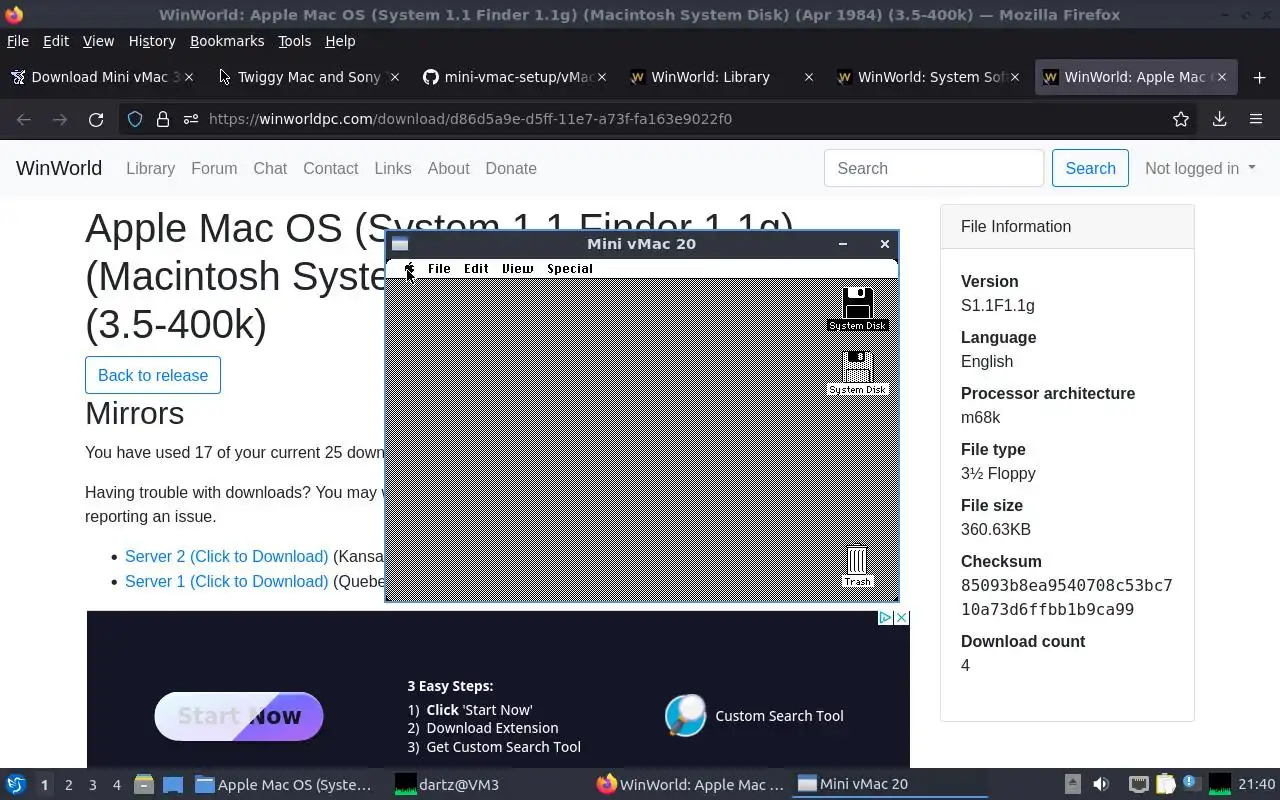Open the View menu in Mini vMac
Image resolution: width=1280 pixels, height=800 pixels.
click(x=517, y=268)
